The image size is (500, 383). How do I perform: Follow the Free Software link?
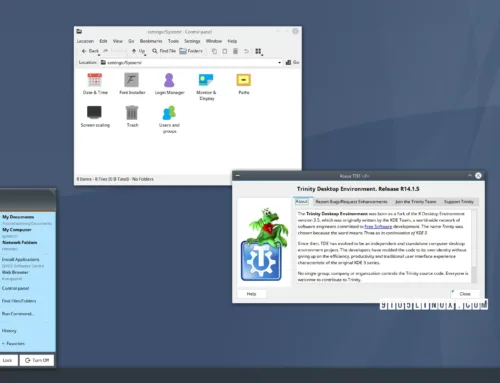tap(378, 226)
